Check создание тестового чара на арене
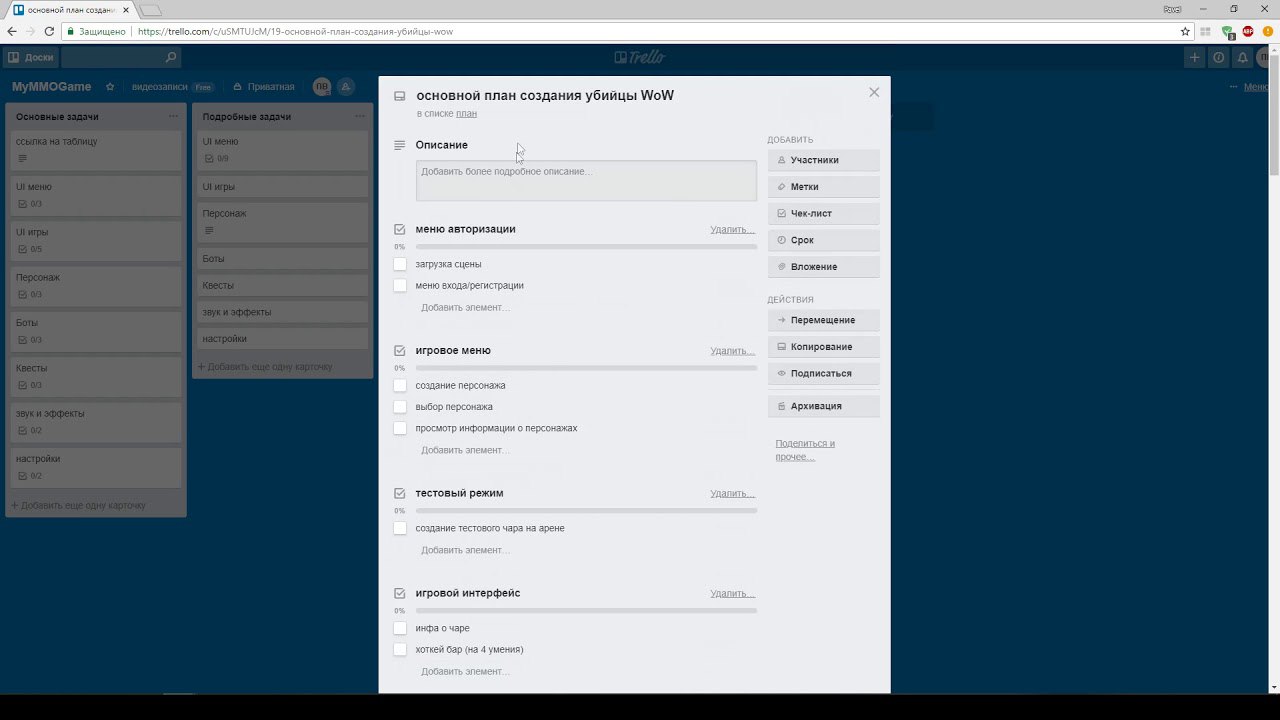 point(400,528)
